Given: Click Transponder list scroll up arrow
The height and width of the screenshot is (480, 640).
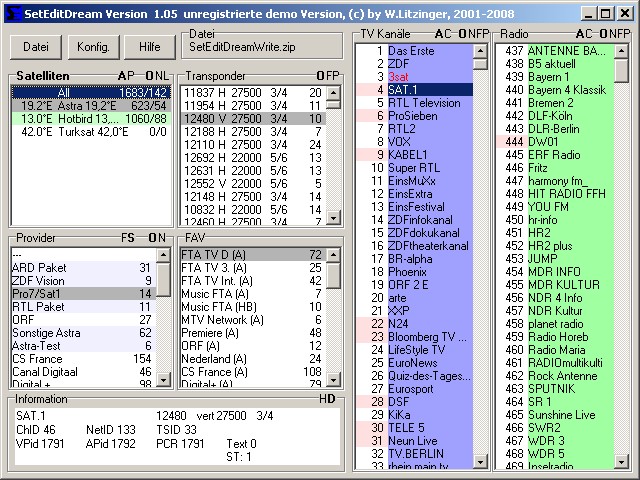Looking at the screenshot, I should [333, 93].
